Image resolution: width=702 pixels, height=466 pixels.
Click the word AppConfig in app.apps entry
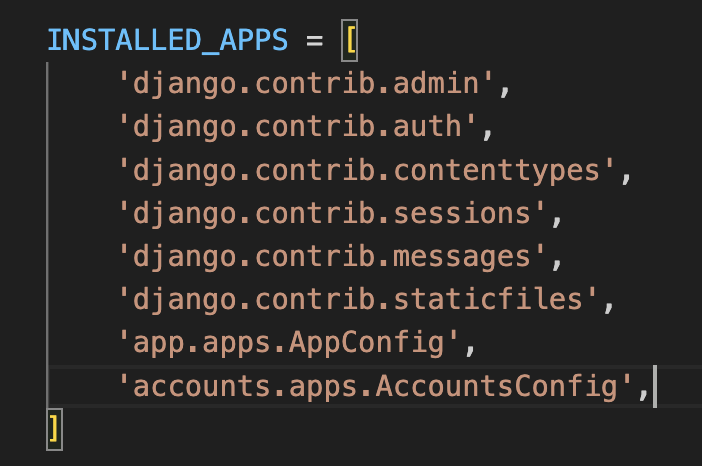[x=367, y=343]
